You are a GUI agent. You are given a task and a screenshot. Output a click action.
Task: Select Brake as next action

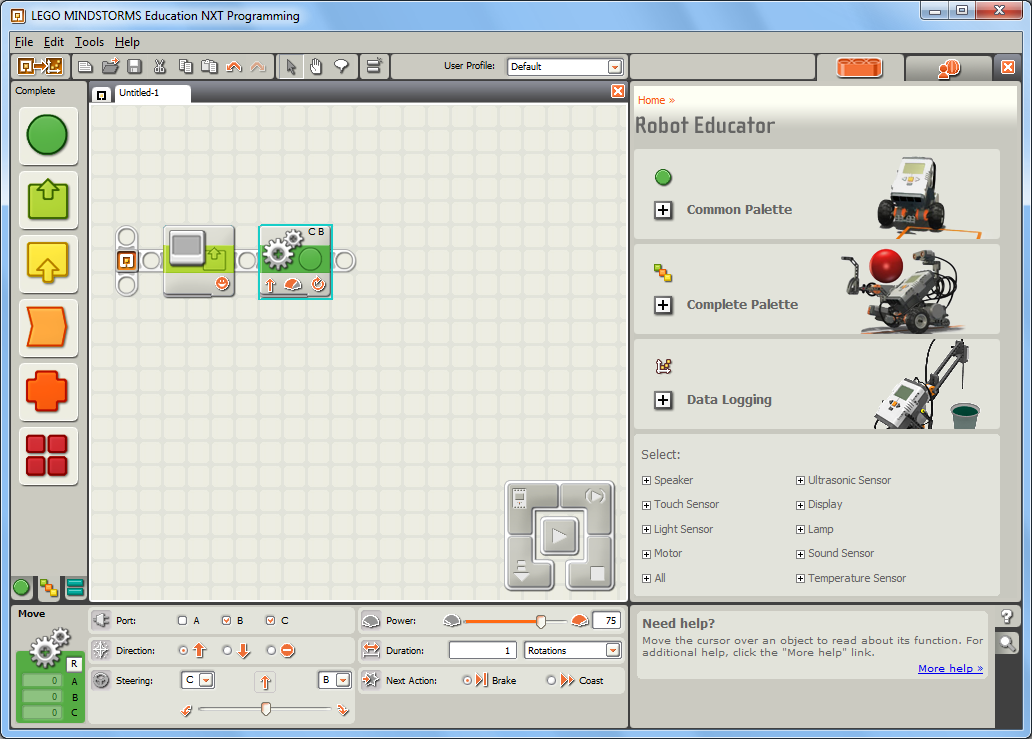467,680
